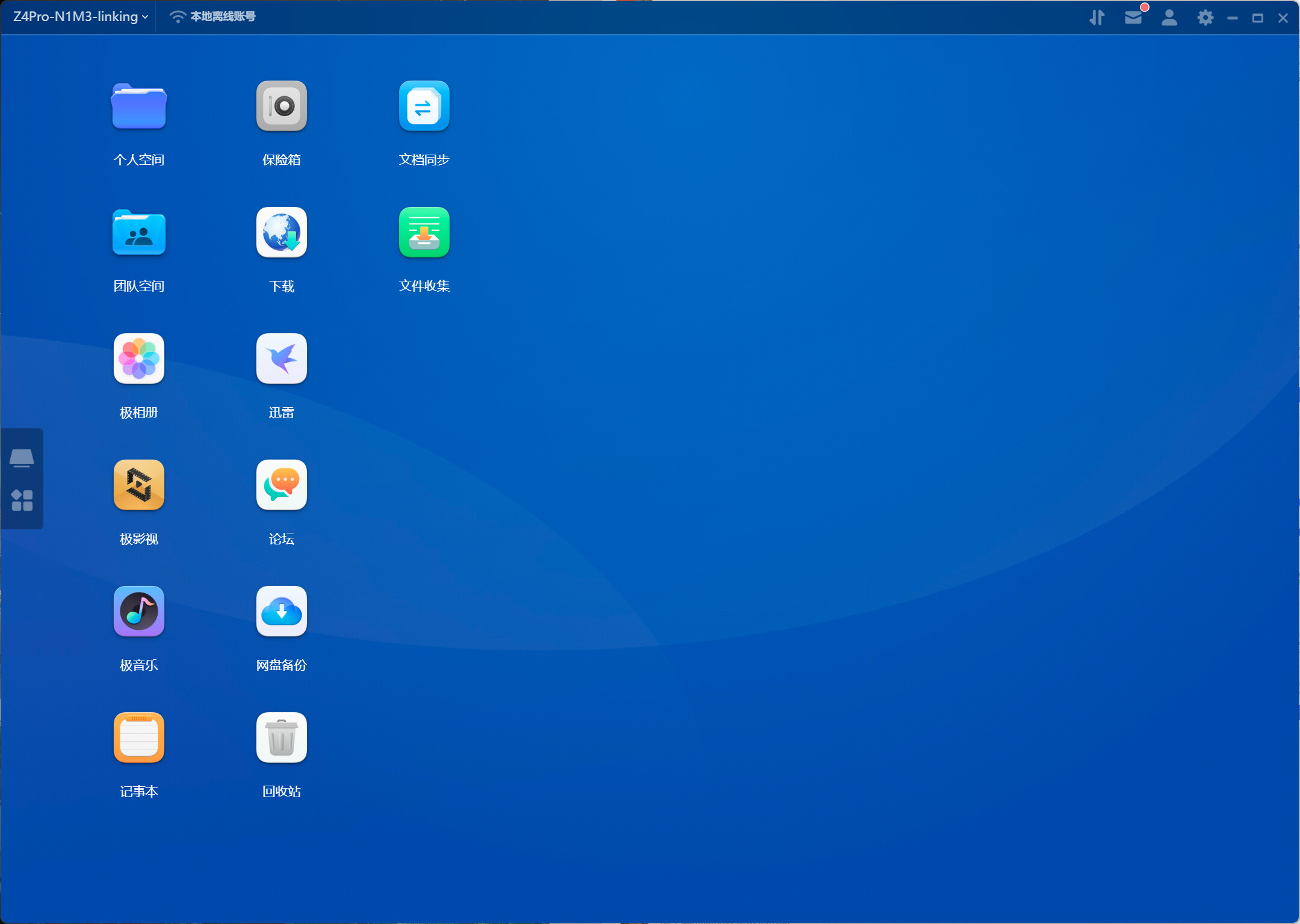The image size is (1300, 924).
Task: Launch the 文件收集 app
Action: point(424,233)
